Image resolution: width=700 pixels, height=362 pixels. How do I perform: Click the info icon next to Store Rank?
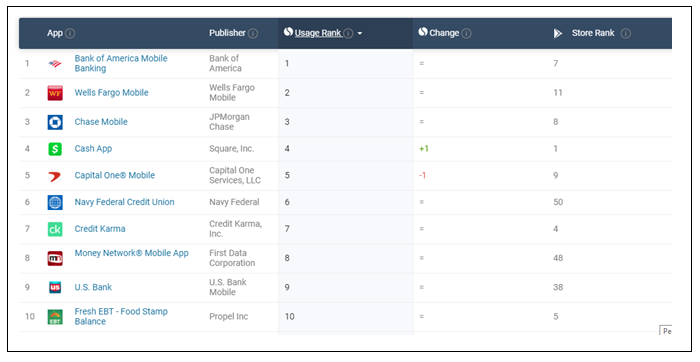click(626, 33)
